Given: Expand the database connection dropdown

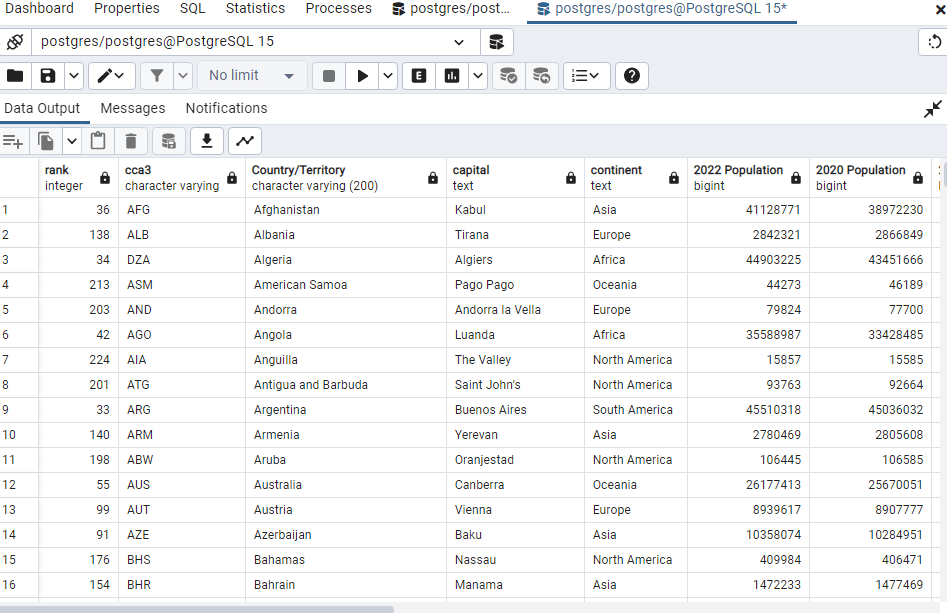Looking at the screenshot, I should (x=459, y=42).
